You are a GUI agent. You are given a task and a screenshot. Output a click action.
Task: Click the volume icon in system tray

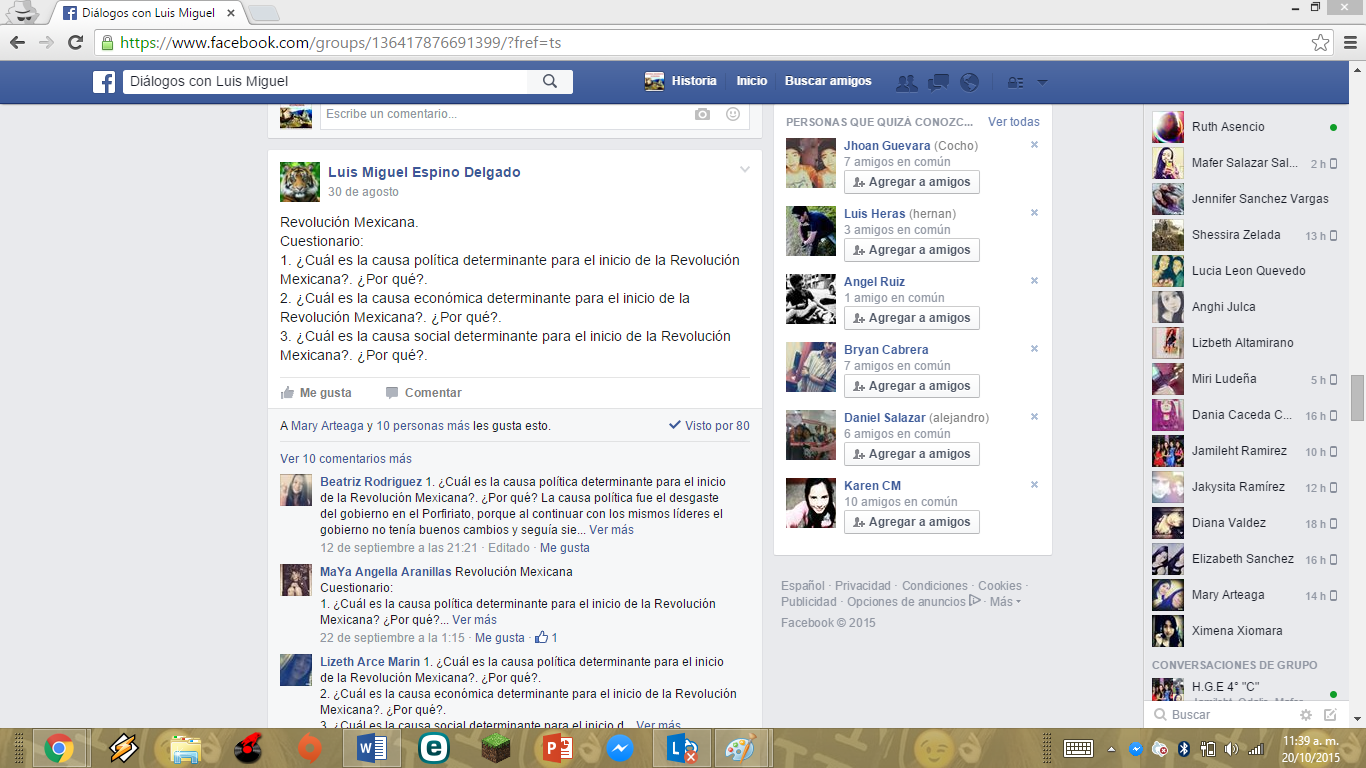pyautogui.click(x=1231, y=748)
